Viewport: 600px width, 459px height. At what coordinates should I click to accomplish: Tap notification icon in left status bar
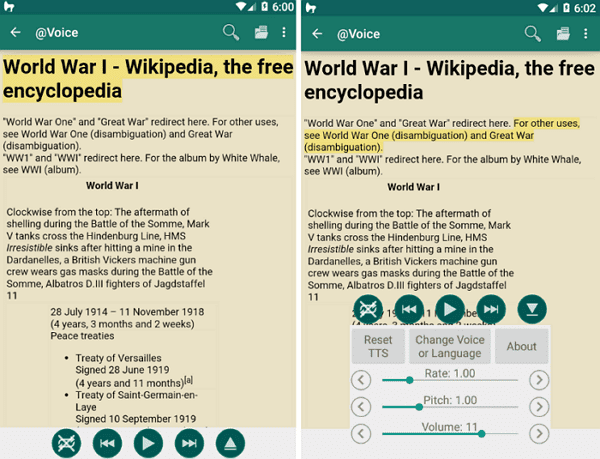pos(9,7)
